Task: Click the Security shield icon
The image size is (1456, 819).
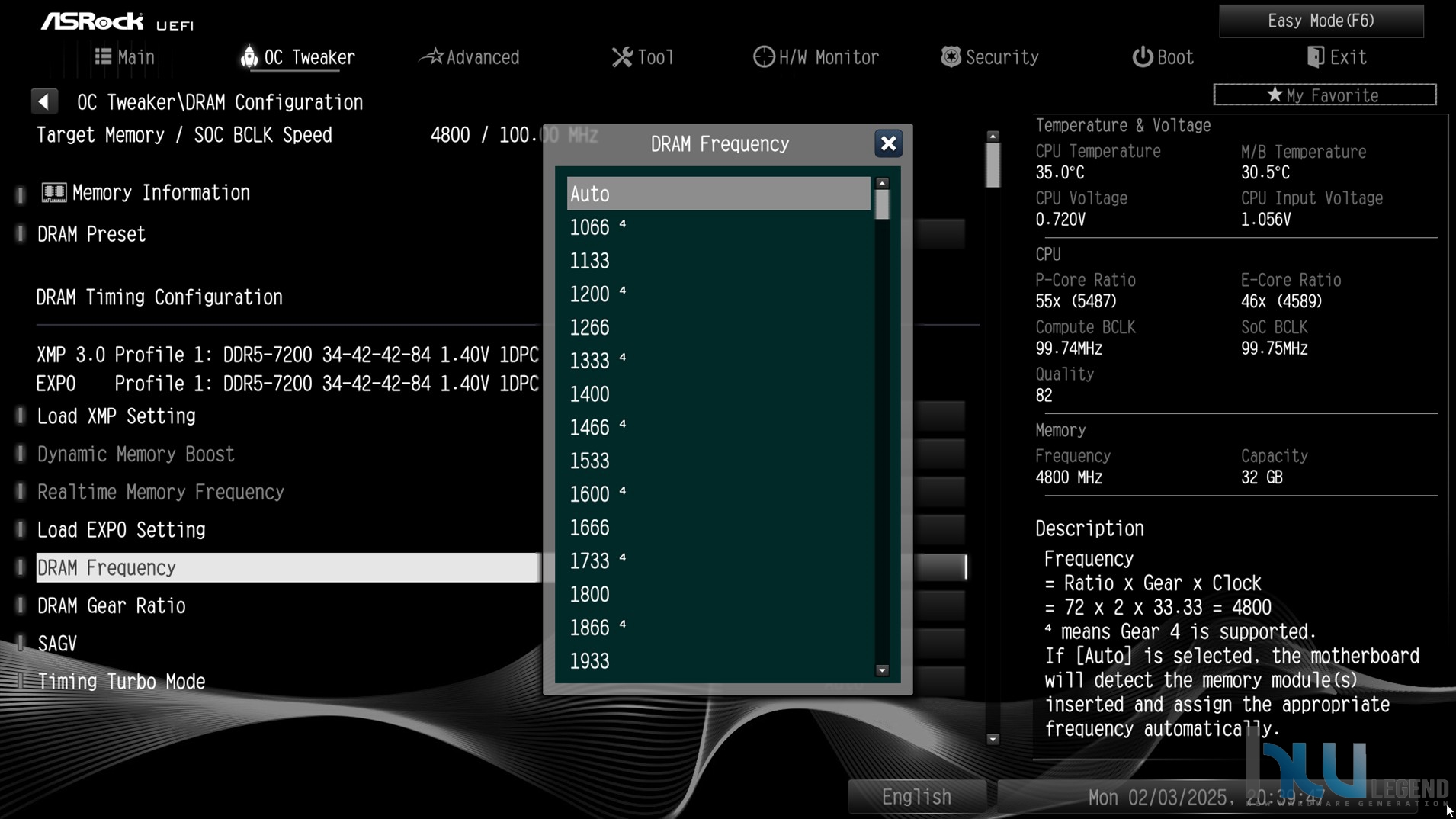Action: 951,56
